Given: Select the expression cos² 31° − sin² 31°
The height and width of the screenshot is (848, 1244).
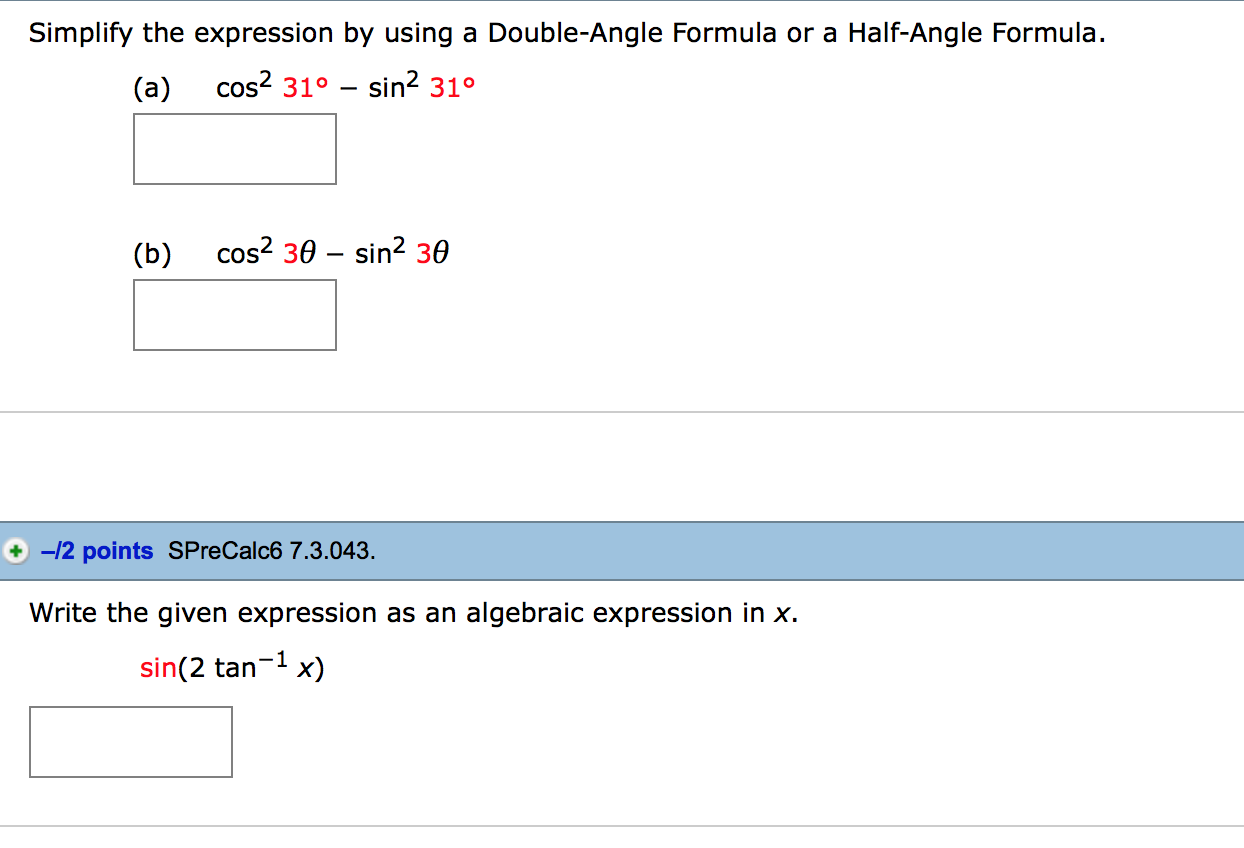Looking at the screenshot, I should (344, 88).
